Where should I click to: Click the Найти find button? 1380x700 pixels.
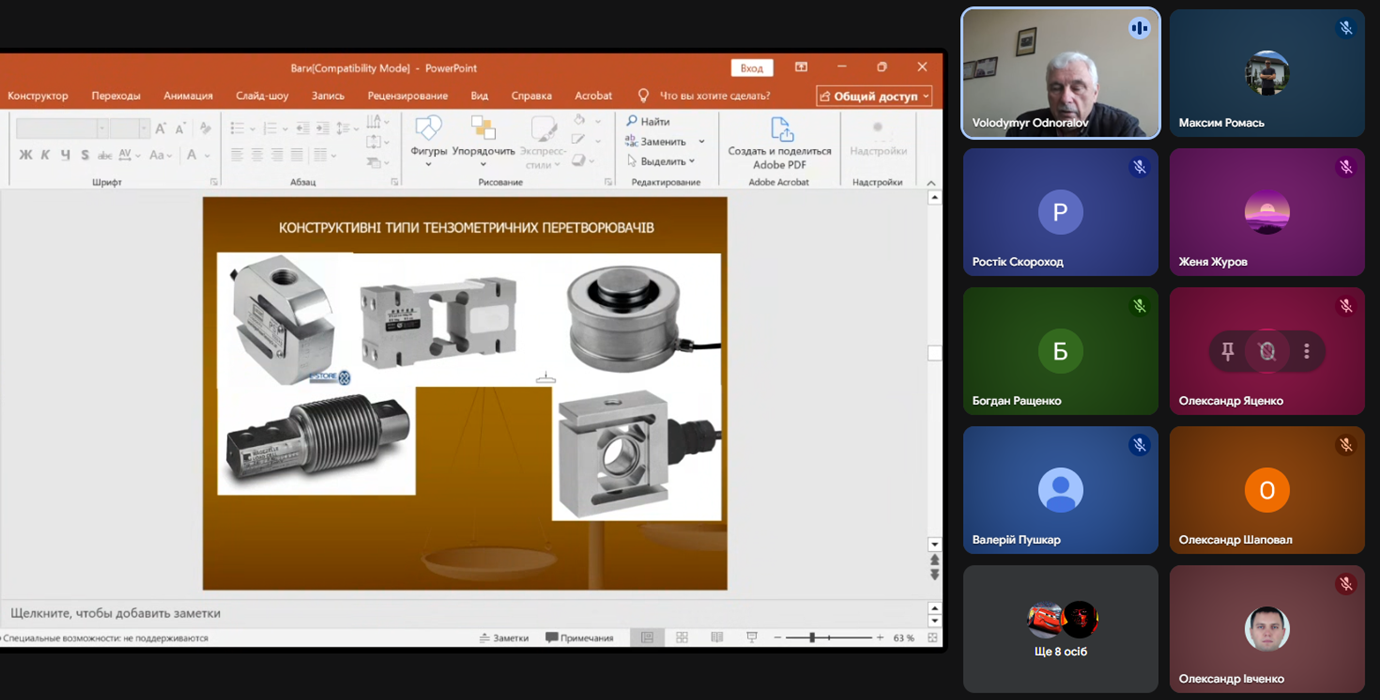coord(648,121)
